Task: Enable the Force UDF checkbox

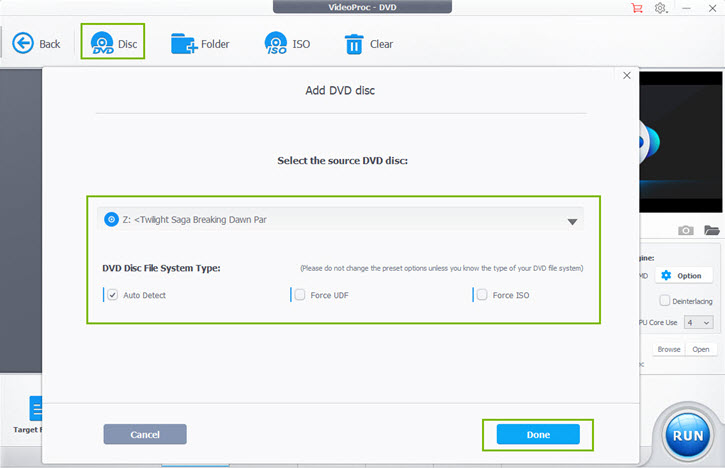Action: (300, 295)
